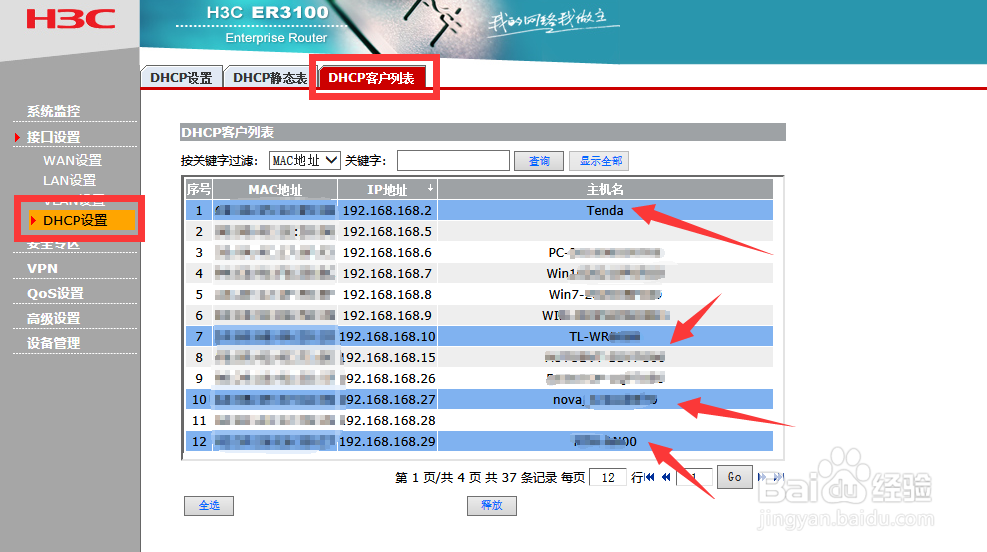
Task: Click the 全选 button
Action: [x=209, y=505]
